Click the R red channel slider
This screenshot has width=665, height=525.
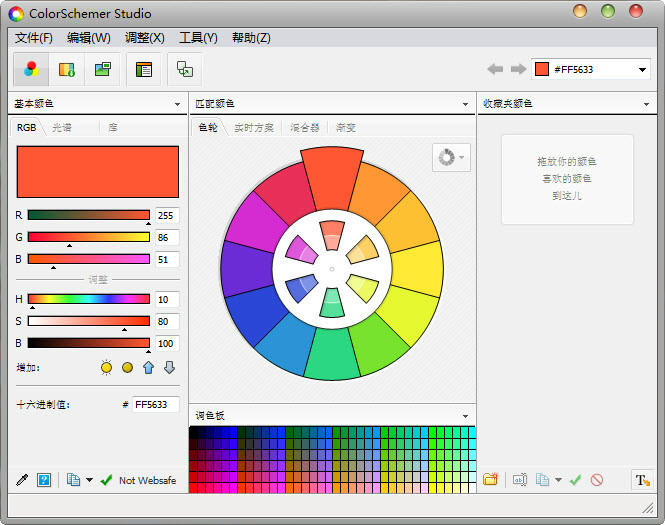pos(89,215)
